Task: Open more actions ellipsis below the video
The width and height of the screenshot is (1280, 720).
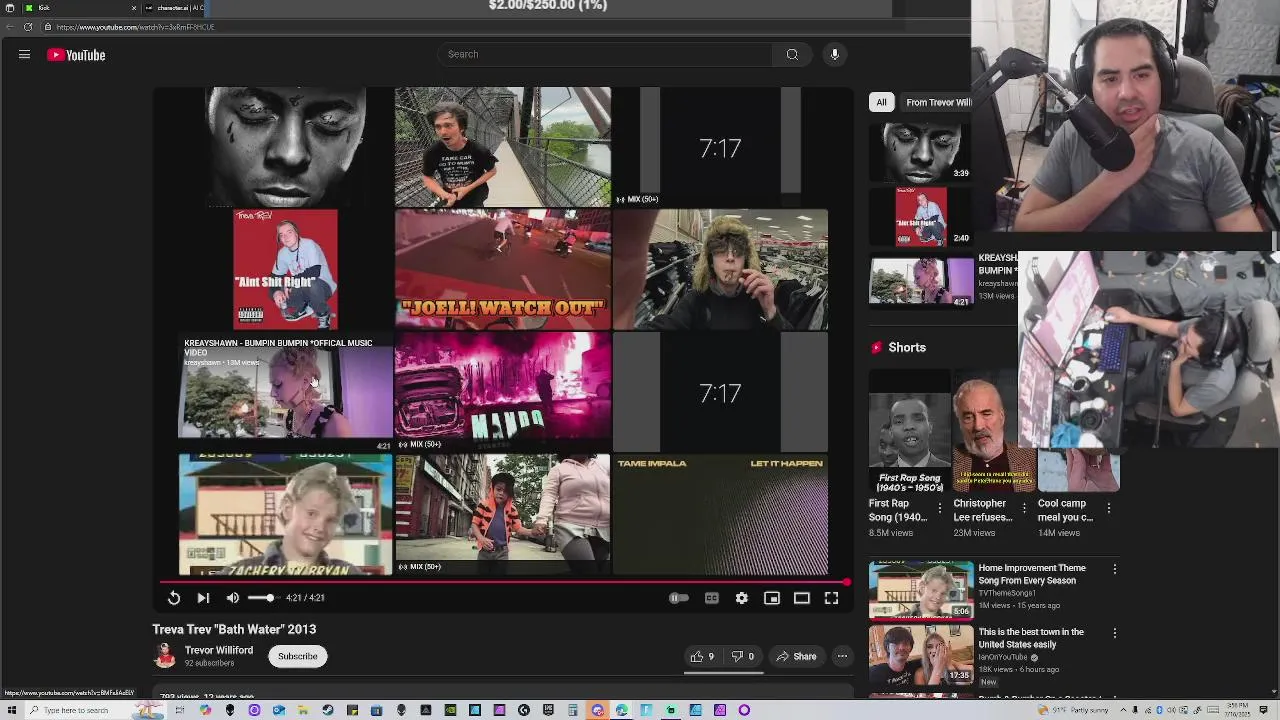Action: (842, 656)
